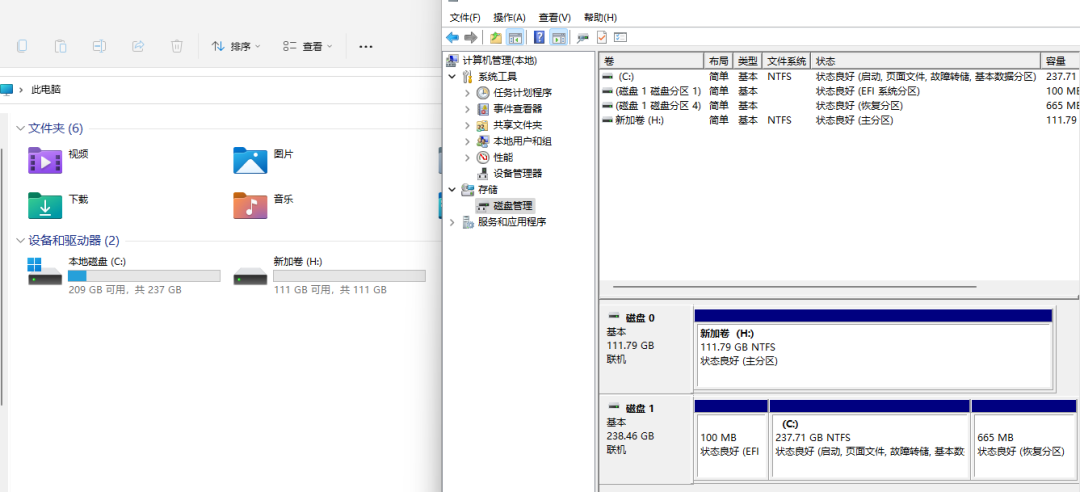
Task: Click the Paste icon in File Explorer toolbar
Action: click(61, 46)
